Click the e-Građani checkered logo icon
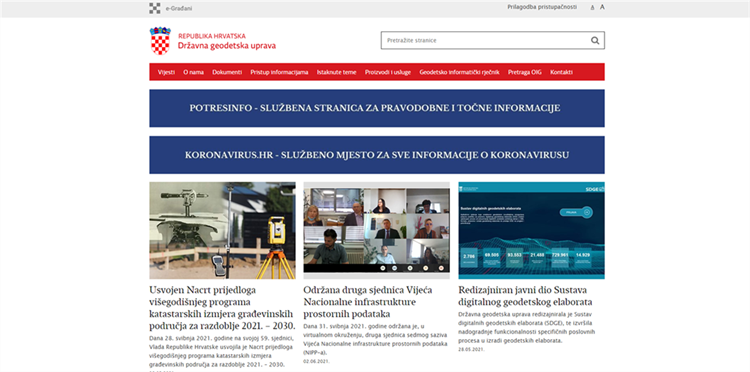750x372 pixels. coord(154,8)
